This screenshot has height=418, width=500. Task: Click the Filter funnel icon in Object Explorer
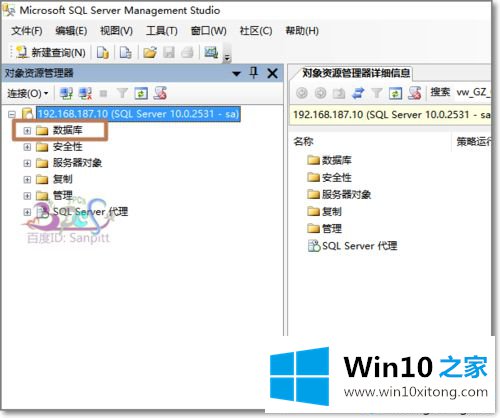click(122, 94)
